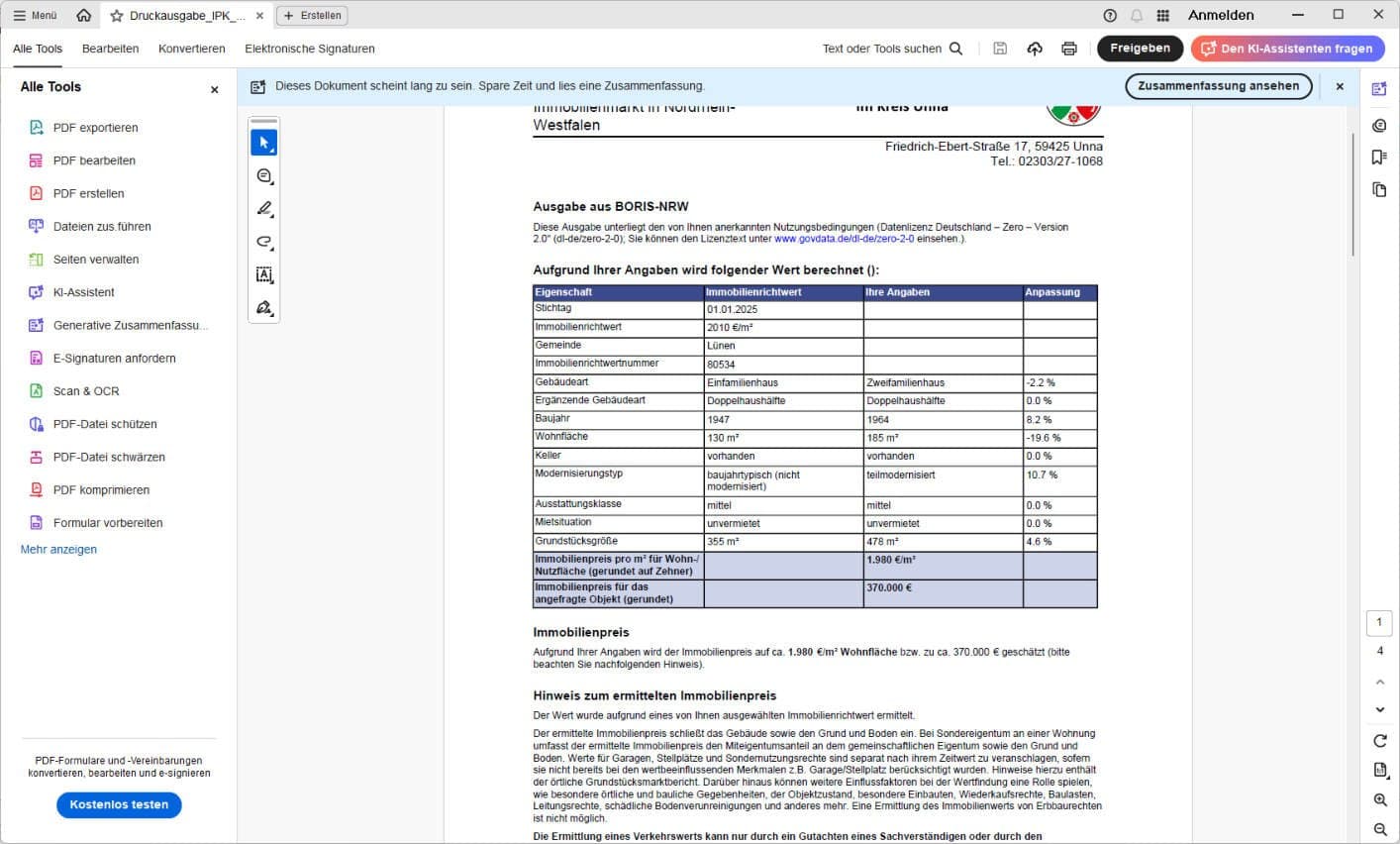Image resolution: width=1400 pixels, height=844 pixels.
Task: Choose the add comment tool
Action: (263, 176)
